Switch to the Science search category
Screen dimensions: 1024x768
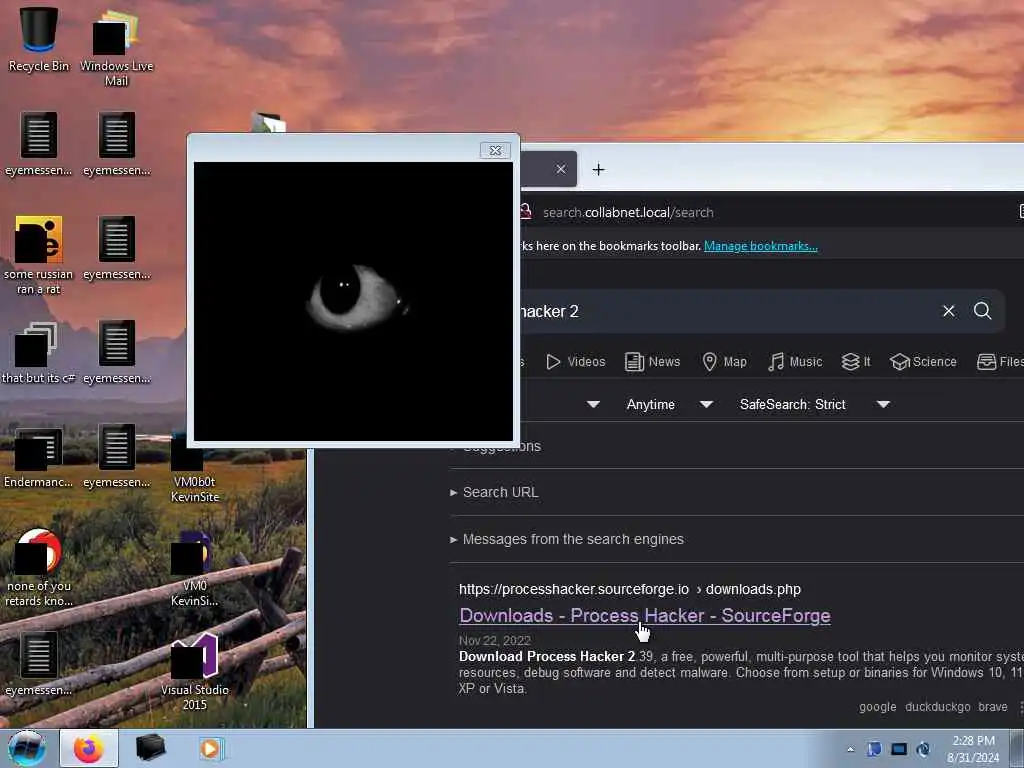(x=923, y=362)
